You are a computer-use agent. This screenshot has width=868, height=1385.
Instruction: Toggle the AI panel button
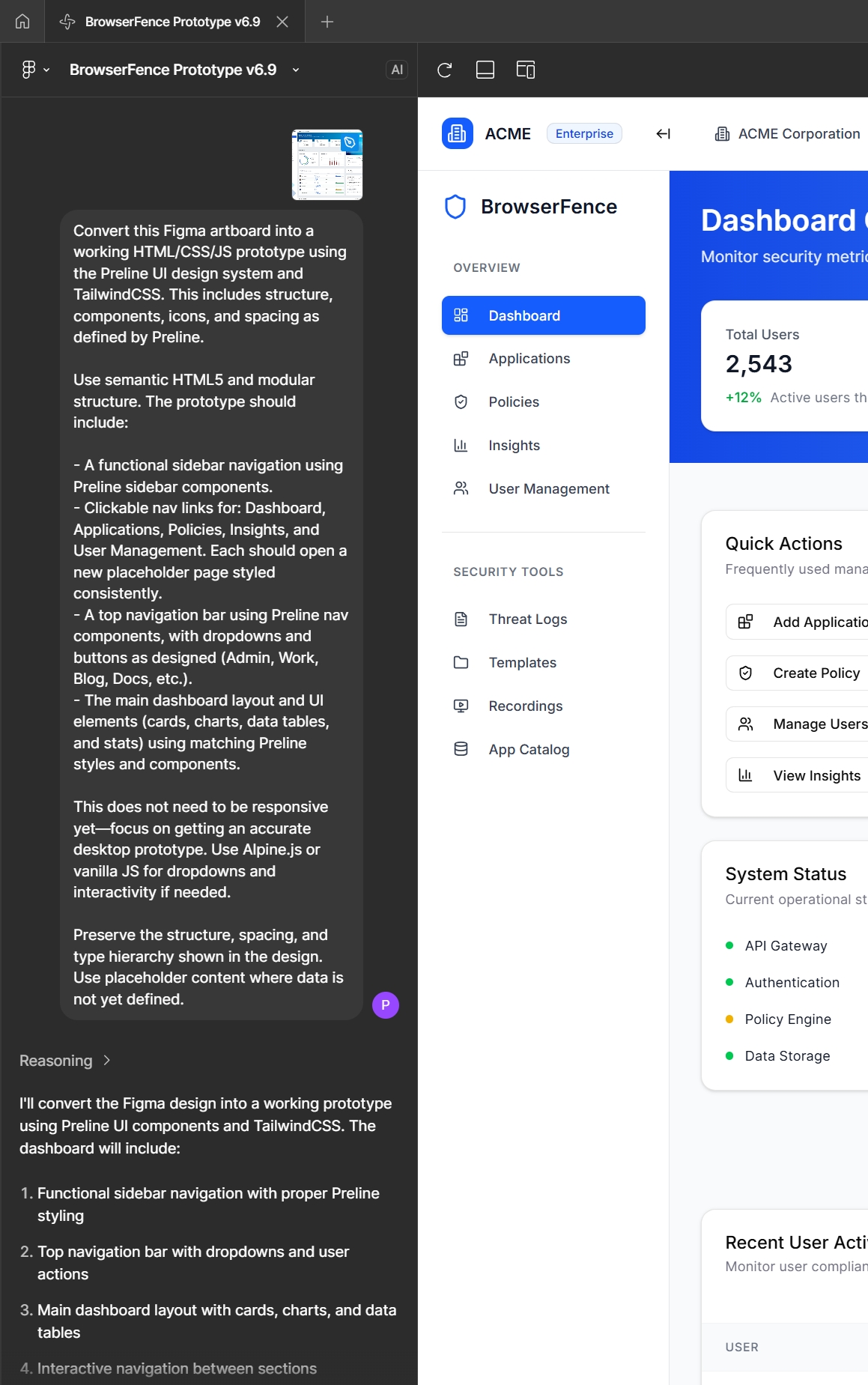[x=396, y=70]
